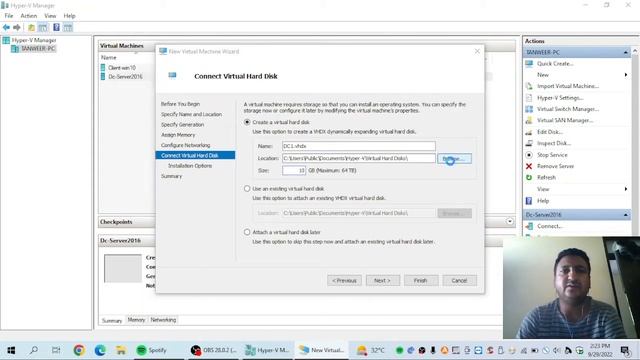This screenshot has height=360, width=640.
Task: Open the File menu
Action: pos(9,16)
